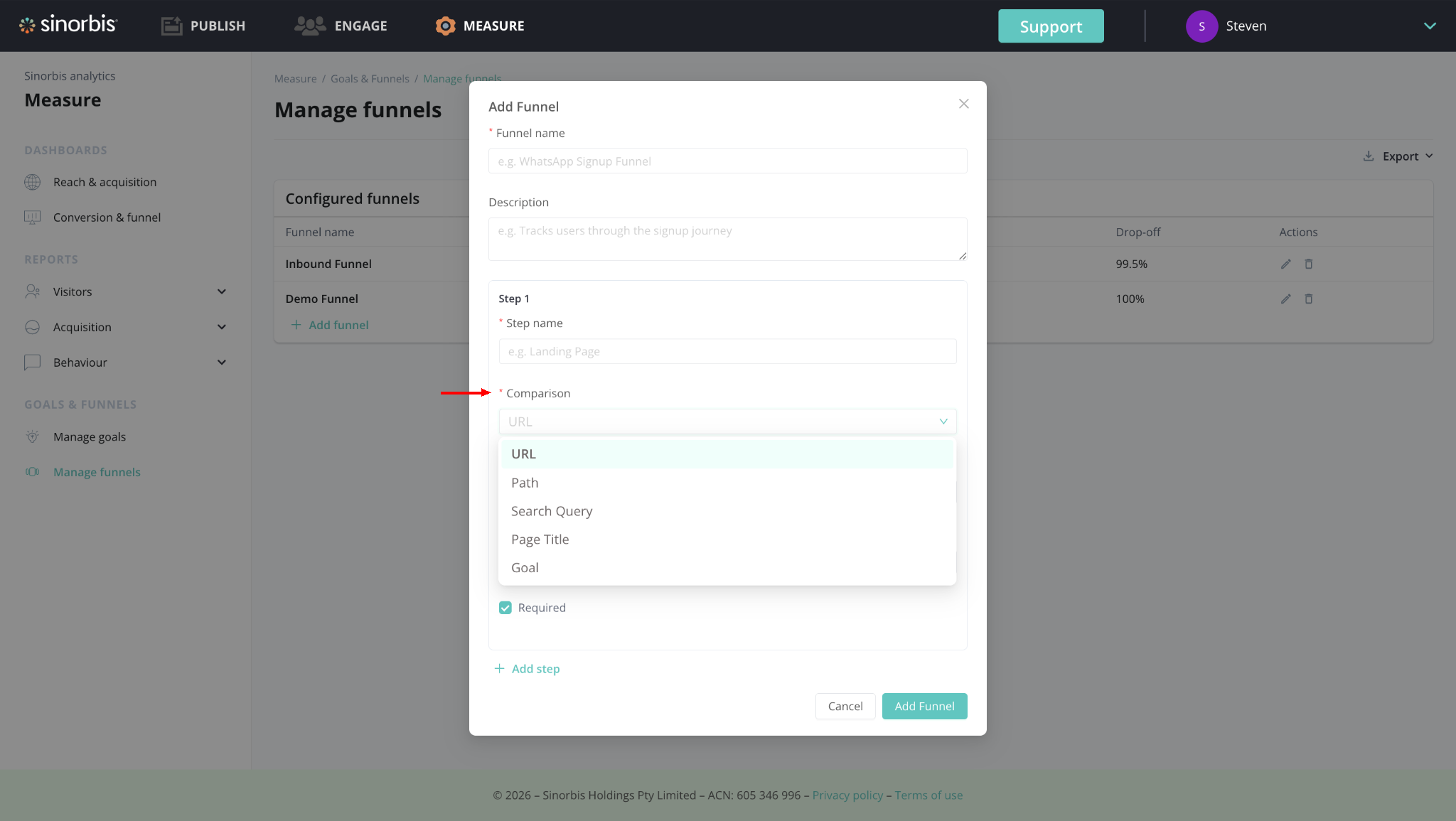
Task: Click plus icon beside Add funnel
Action: point(296,325)
